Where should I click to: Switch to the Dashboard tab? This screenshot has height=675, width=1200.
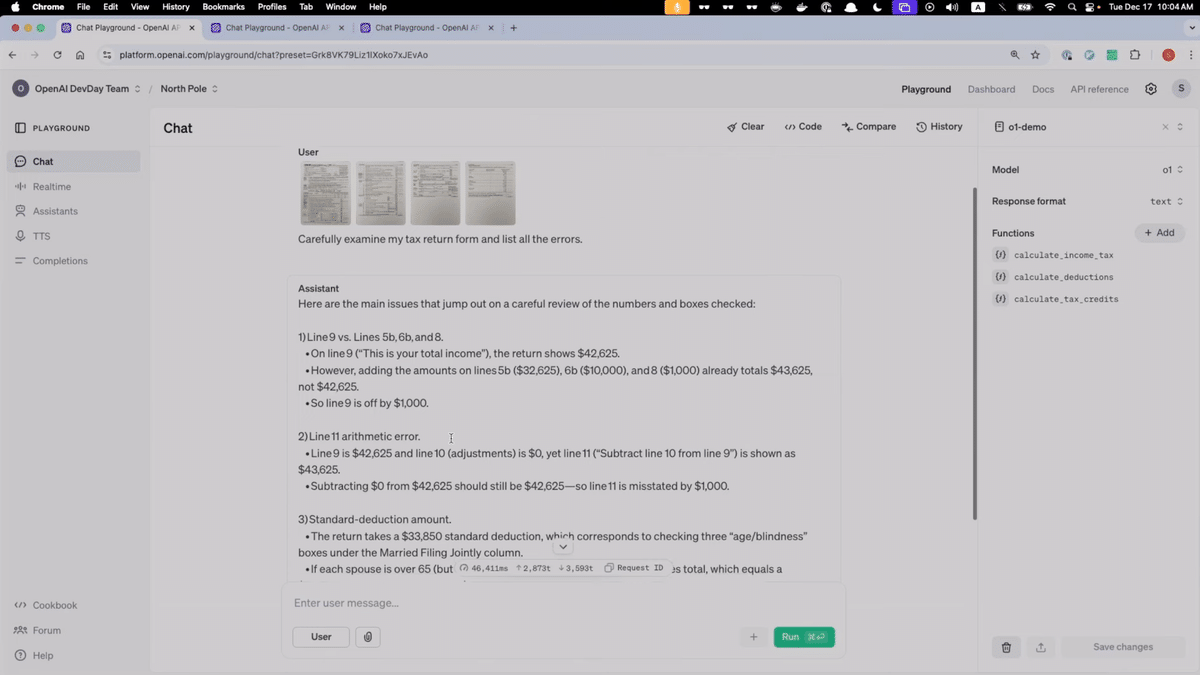tap(991, 89)
